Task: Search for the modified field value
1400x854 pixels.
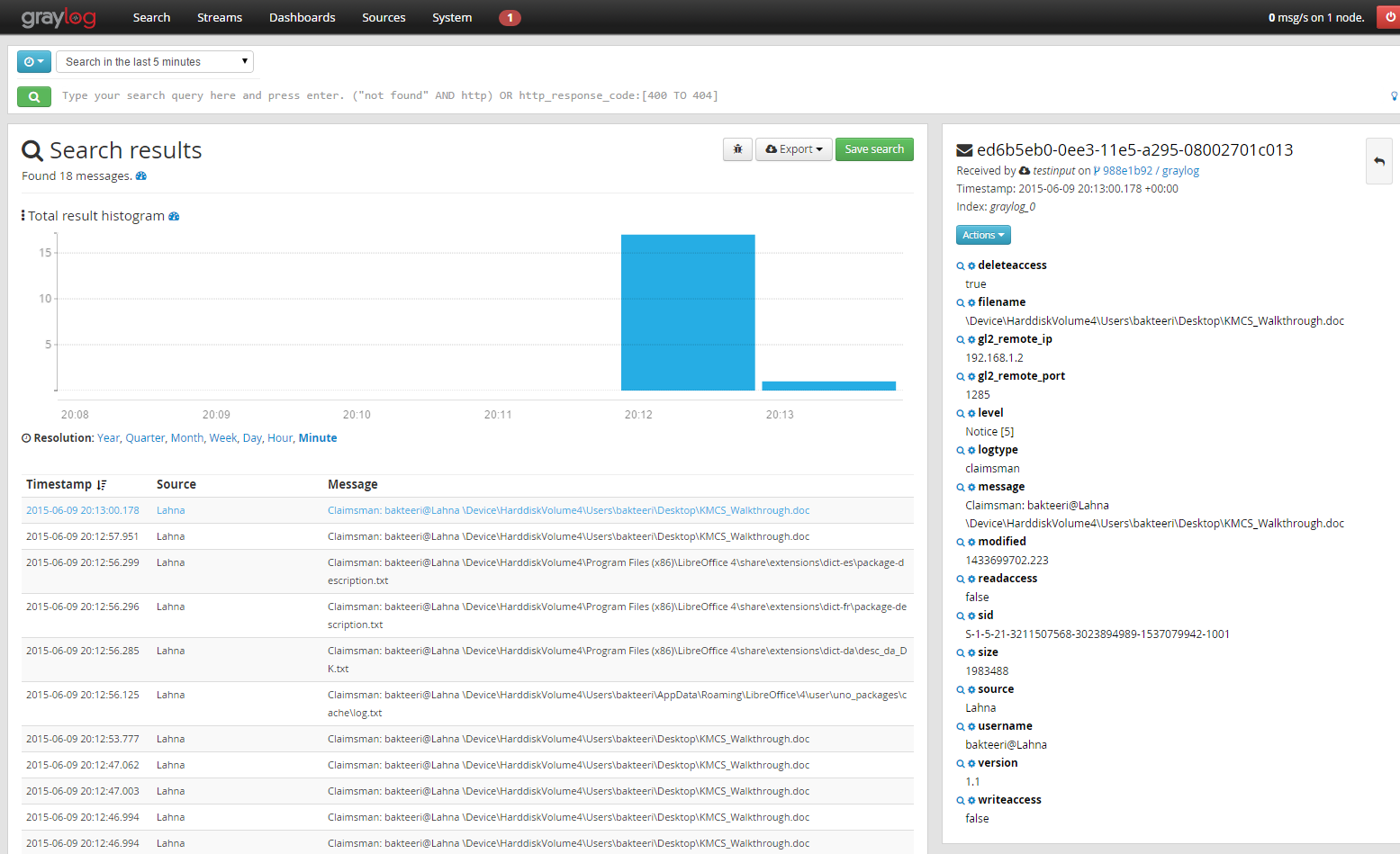Action: pos(961,543)
